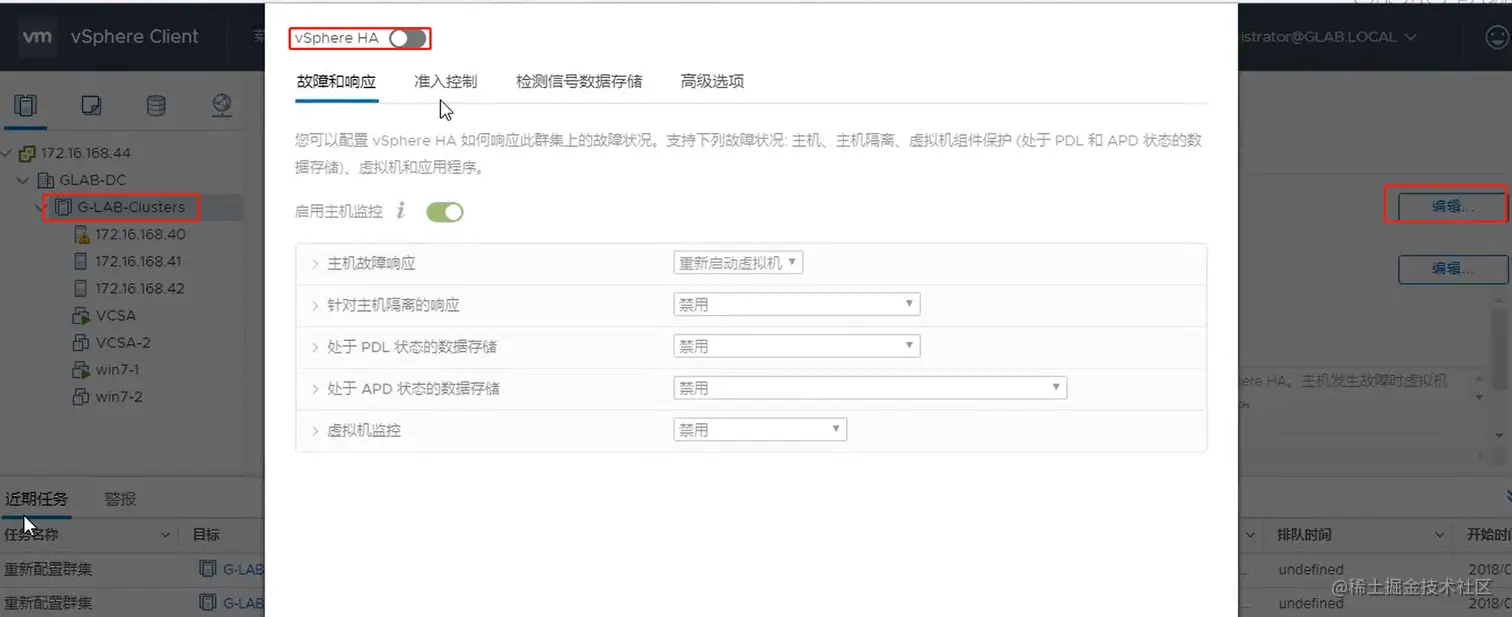Viewport: 1512px width, 617px height.
Task: Click the info icon beside 启用主机监控
Action: point(401,210)
